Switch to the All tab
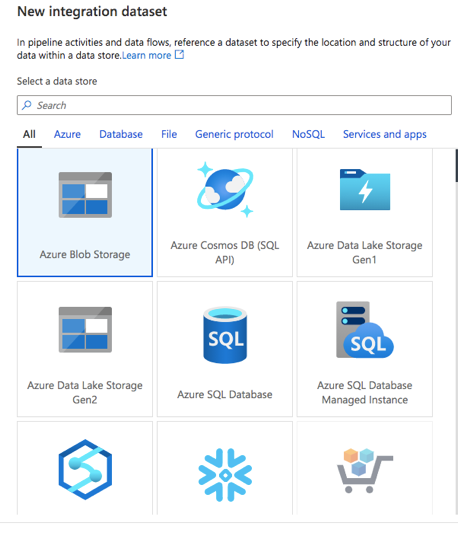458x533 pixels. click(x=29, y=134)
